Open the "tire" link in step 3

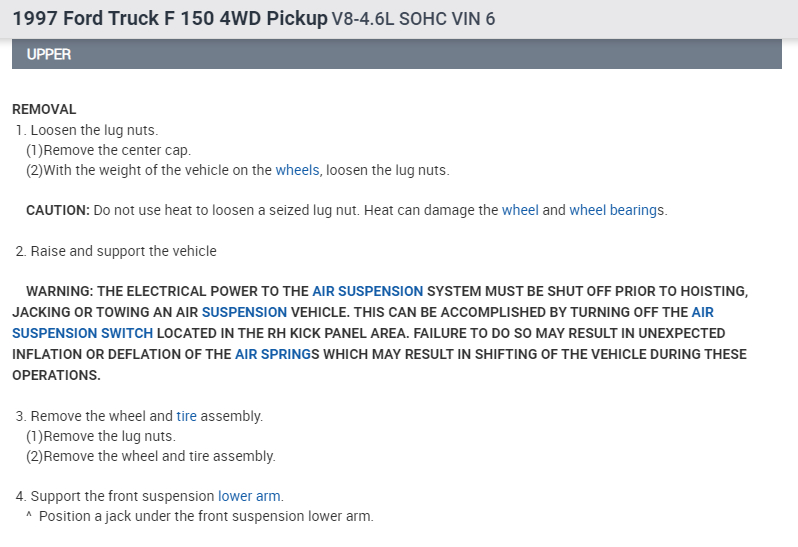click(186, 416)
